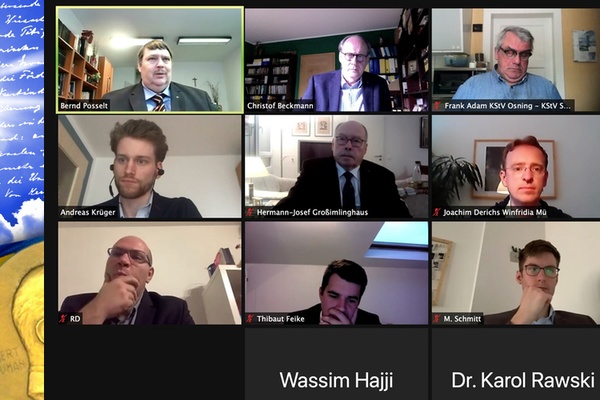Screen dimensions: 600x400
Task: Click muted mic icon beside M. Schmitt
Action: [437, 318]
